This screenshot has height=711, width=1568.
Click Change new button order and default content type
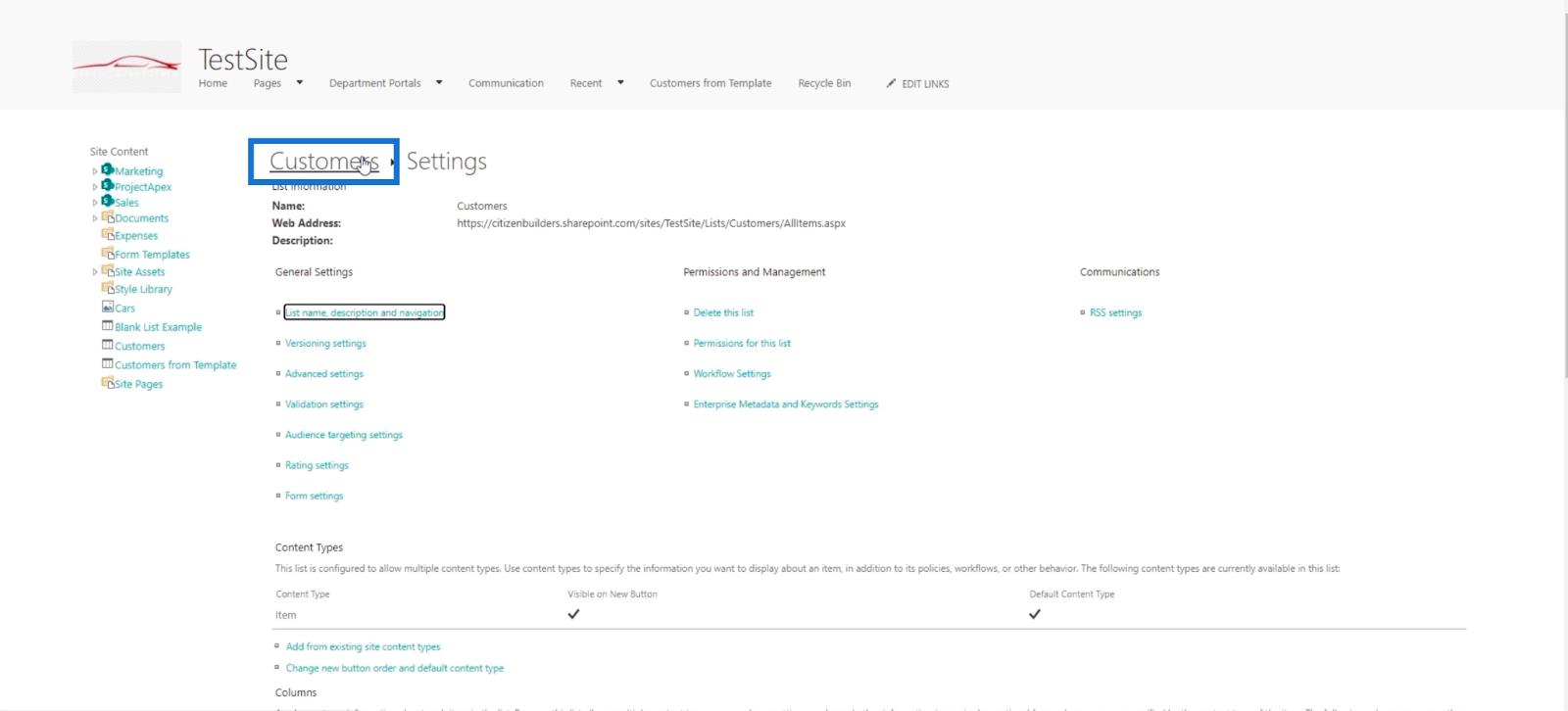[x=395, y=669]
